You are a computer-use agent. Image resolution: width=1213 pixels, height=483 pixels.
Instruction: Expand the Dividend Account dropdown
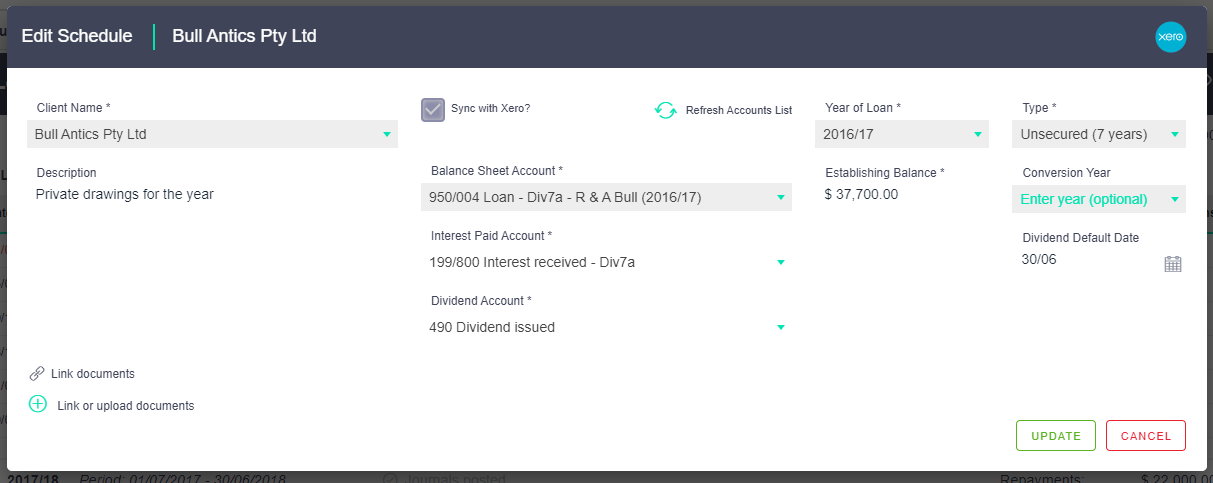(606, 327)
